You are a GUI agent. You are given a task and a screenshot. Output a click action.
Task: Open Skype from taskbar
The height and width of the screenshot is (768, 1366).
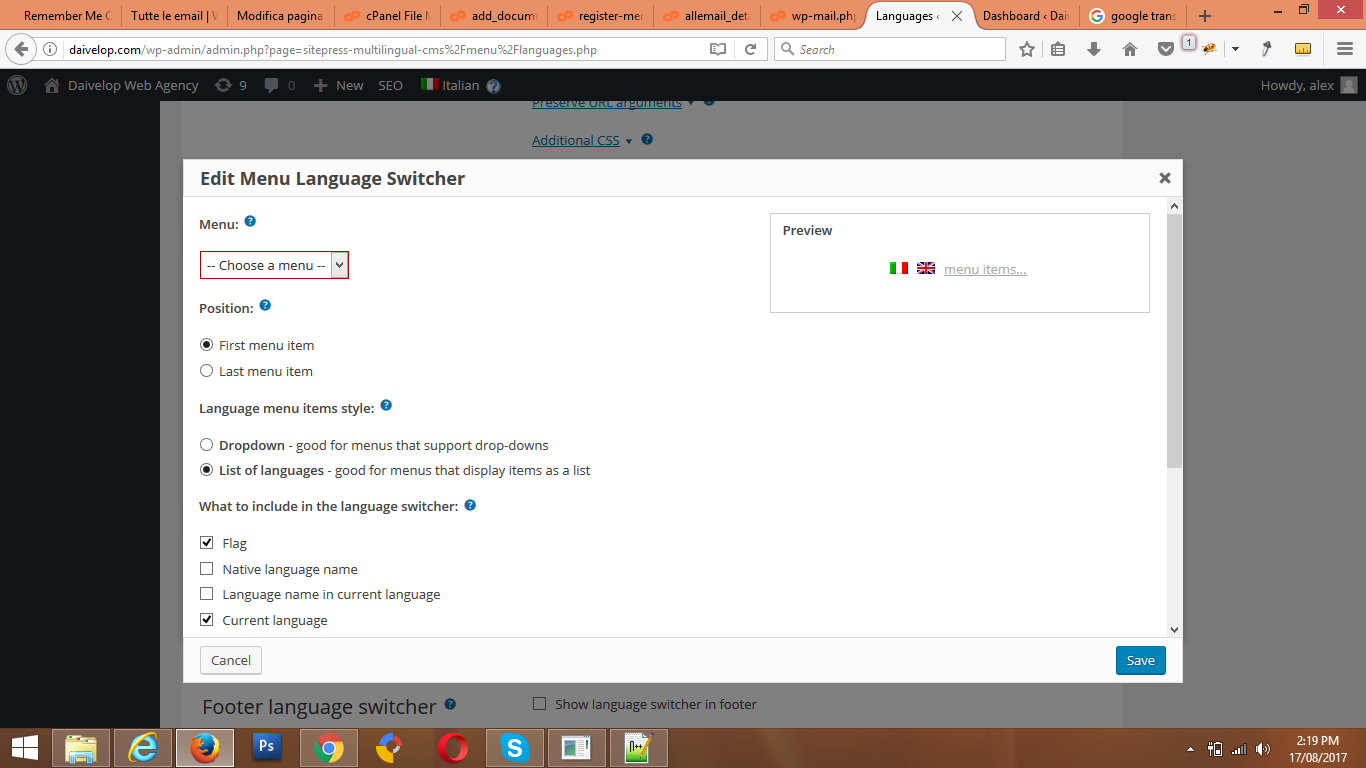pyautogui.click(x=514, y=747)
